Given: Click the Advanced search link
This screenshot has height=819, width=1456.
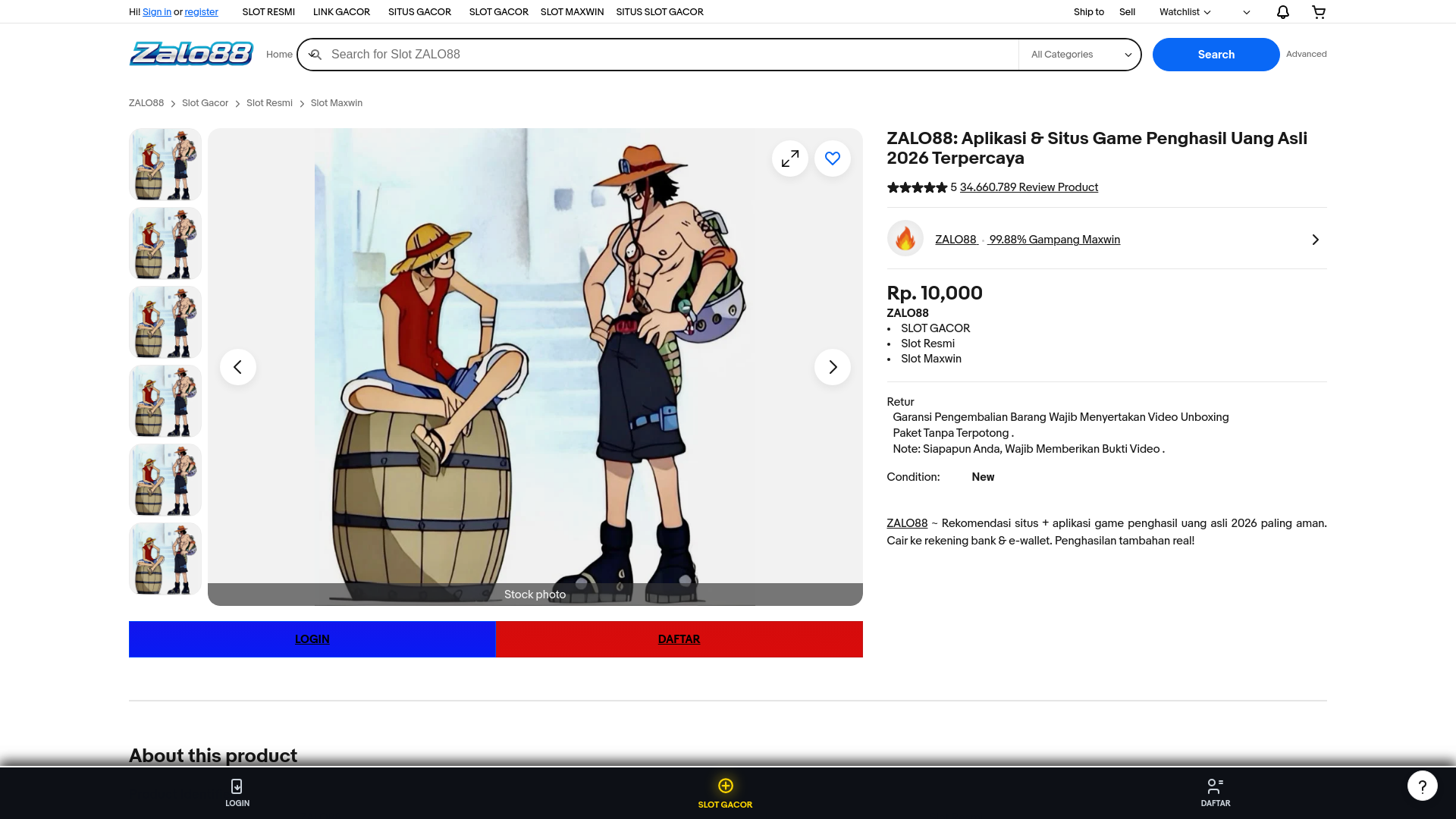Looking at the screenshot, I should [1306, 54].
